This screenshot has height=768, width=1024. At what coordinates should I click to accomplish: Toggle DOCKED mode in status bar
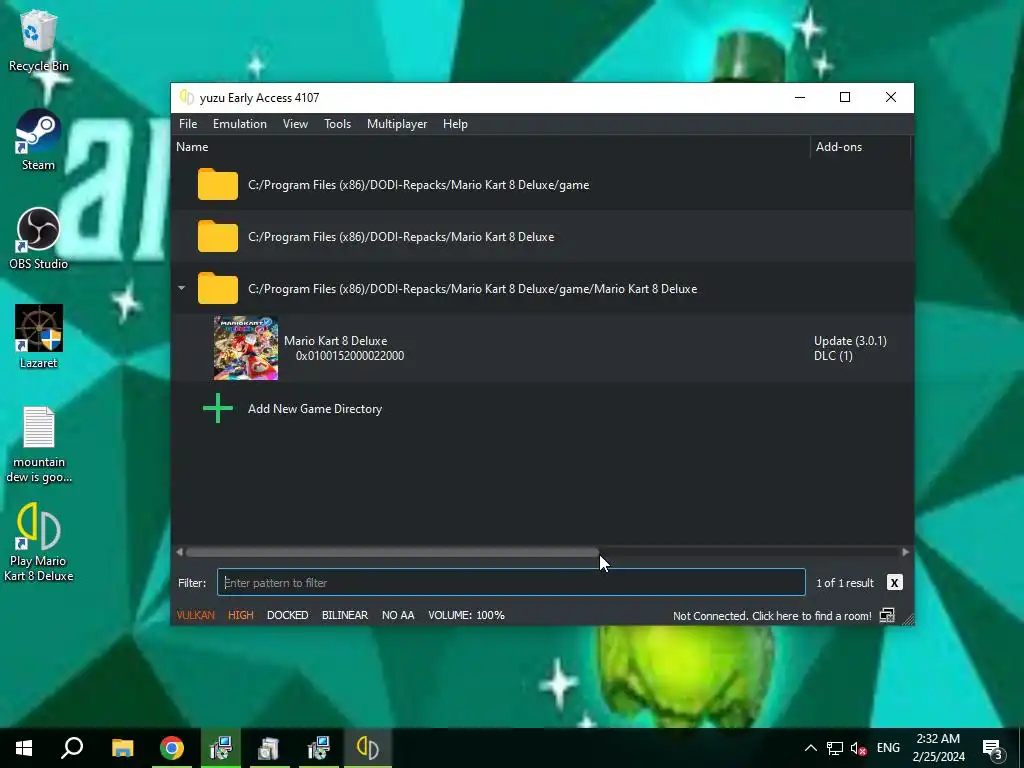pos(287,615)
